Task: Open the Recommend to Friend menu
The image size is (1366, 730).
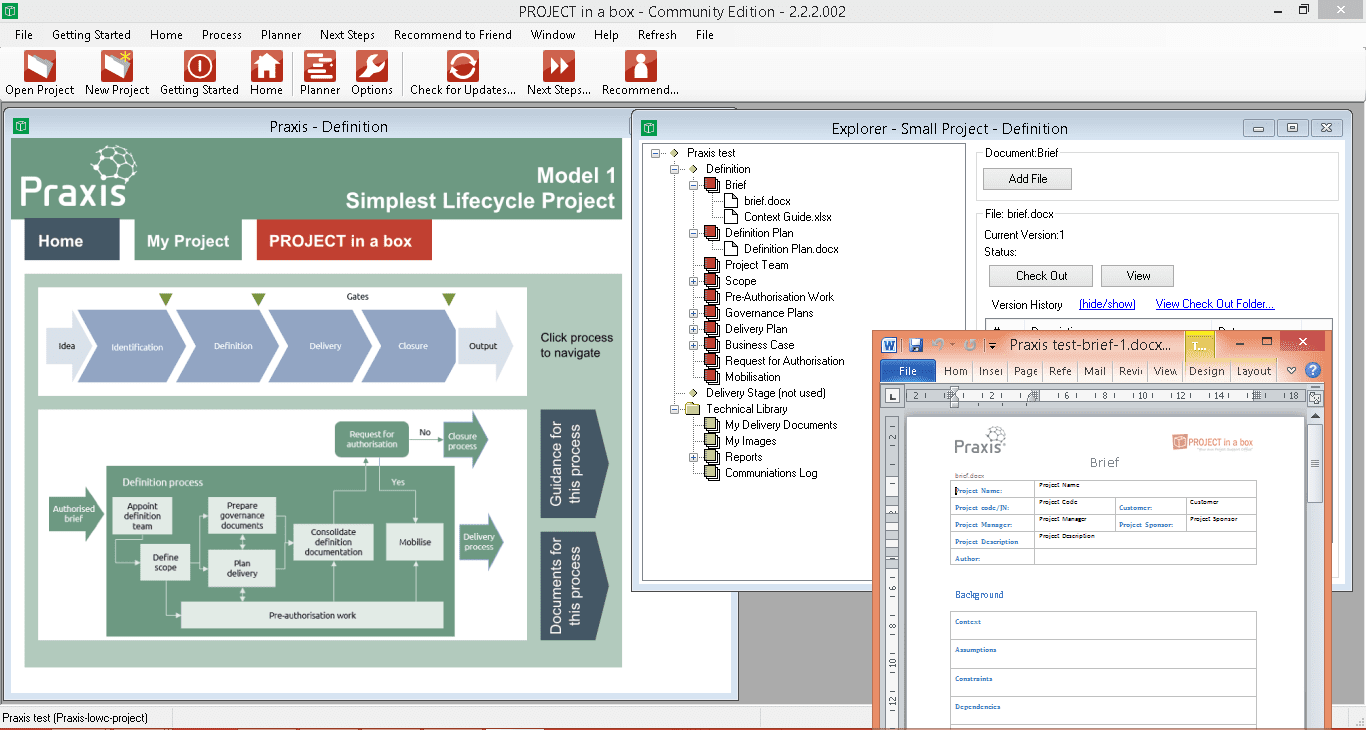Action: click(x=452, y=34)
